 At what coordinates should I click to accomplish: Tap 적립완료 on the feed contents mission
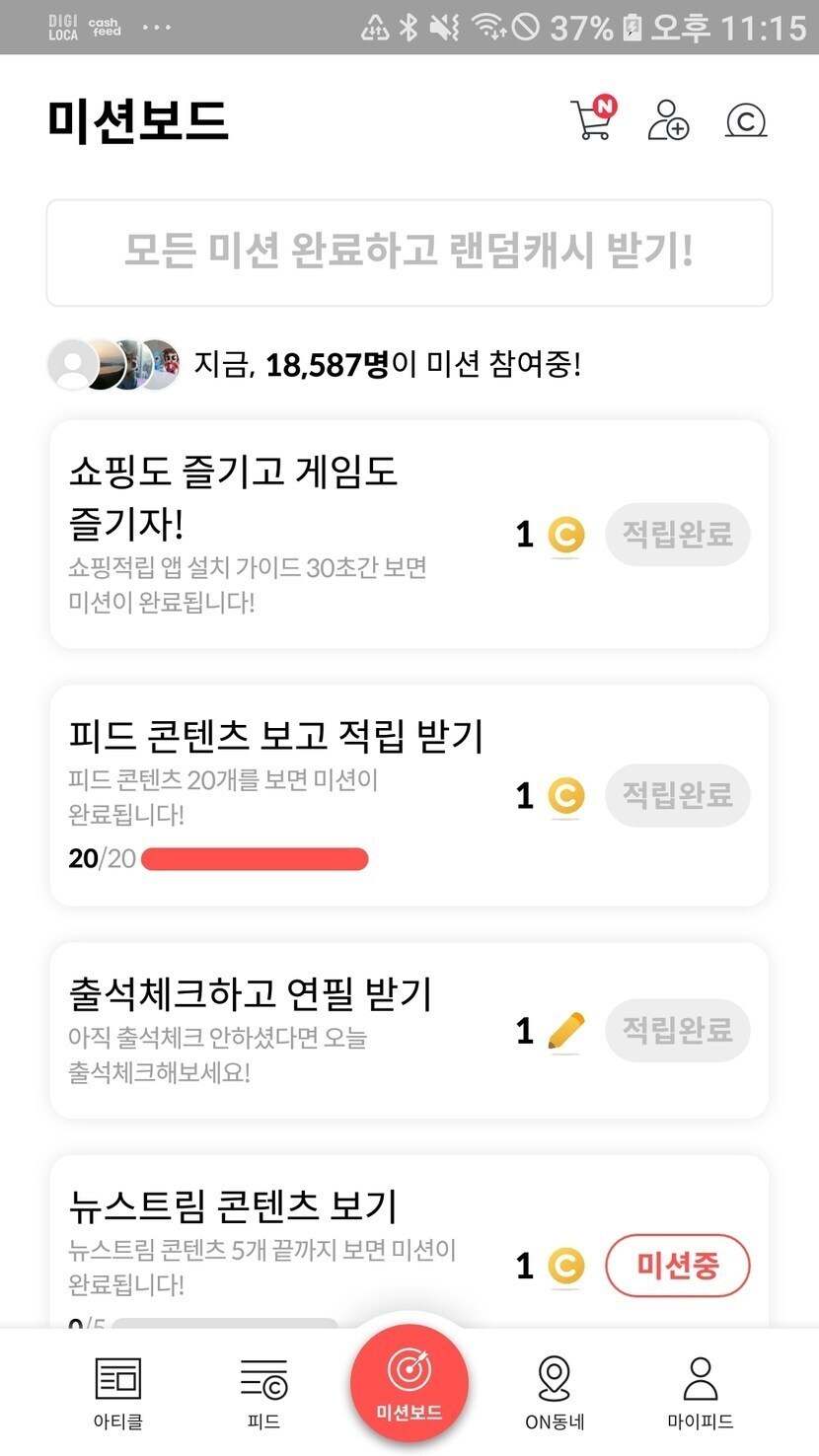(677, 795)
